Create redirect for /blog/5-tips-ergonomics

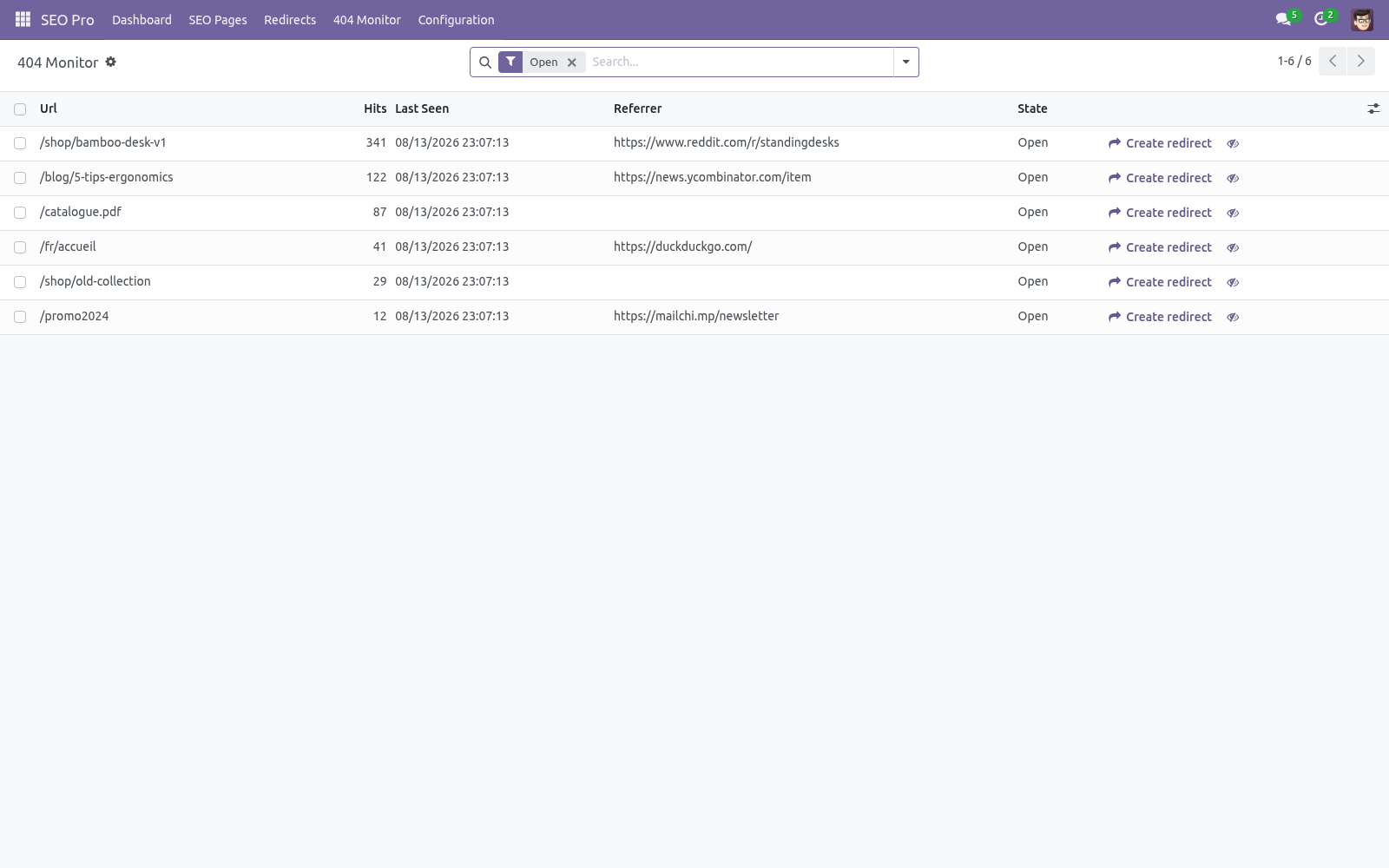coord(1160,178)
